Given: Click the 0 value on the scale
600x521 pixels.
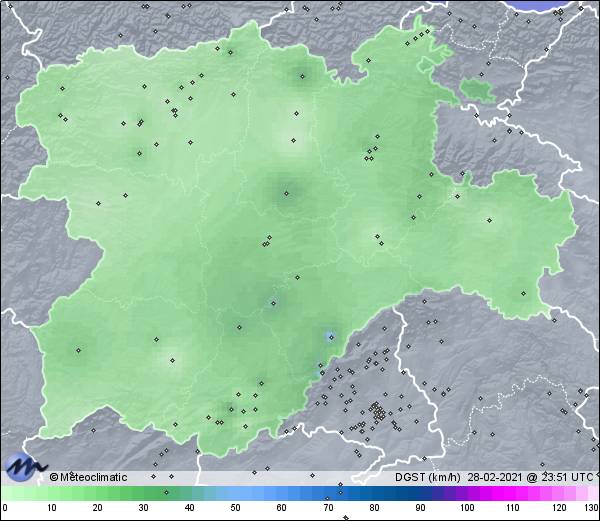Looking at the screenshot, I should (5, 508).
